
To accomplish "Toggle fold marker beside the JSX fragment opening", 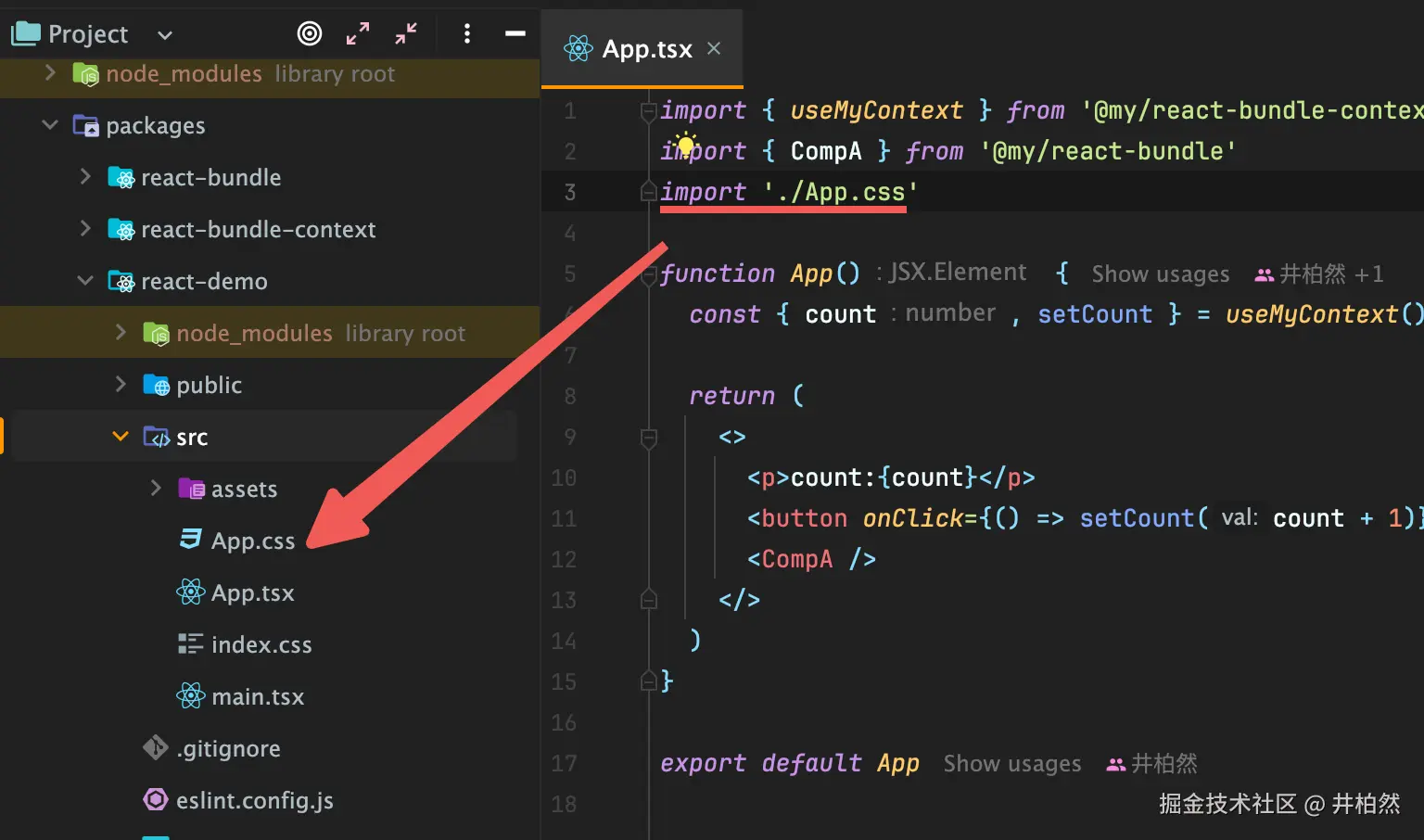I will (x=649, y=438).
